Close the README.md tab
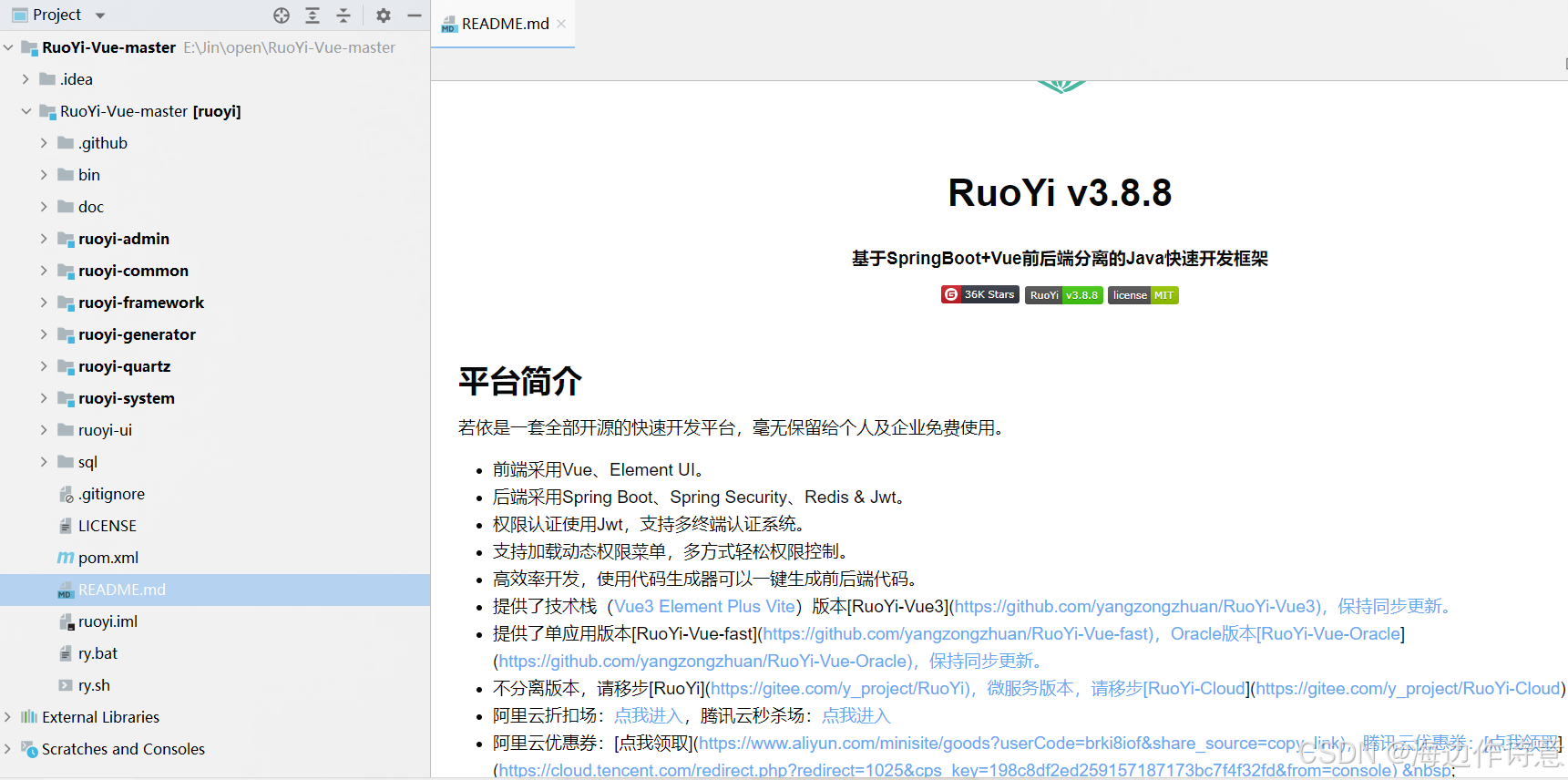 click(561, 24)
